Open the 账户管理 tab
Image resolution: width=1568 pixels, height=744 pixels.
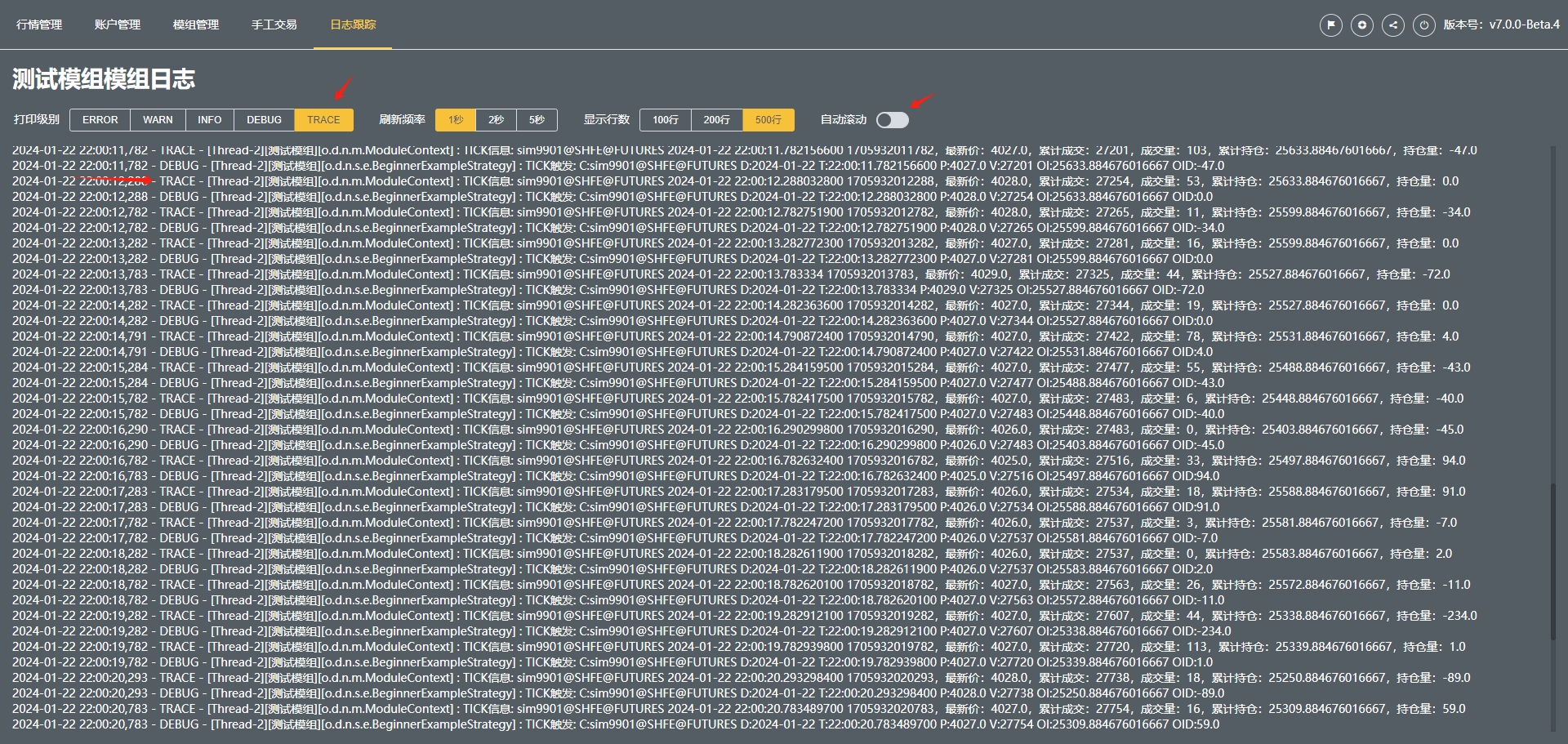(118, 25)
